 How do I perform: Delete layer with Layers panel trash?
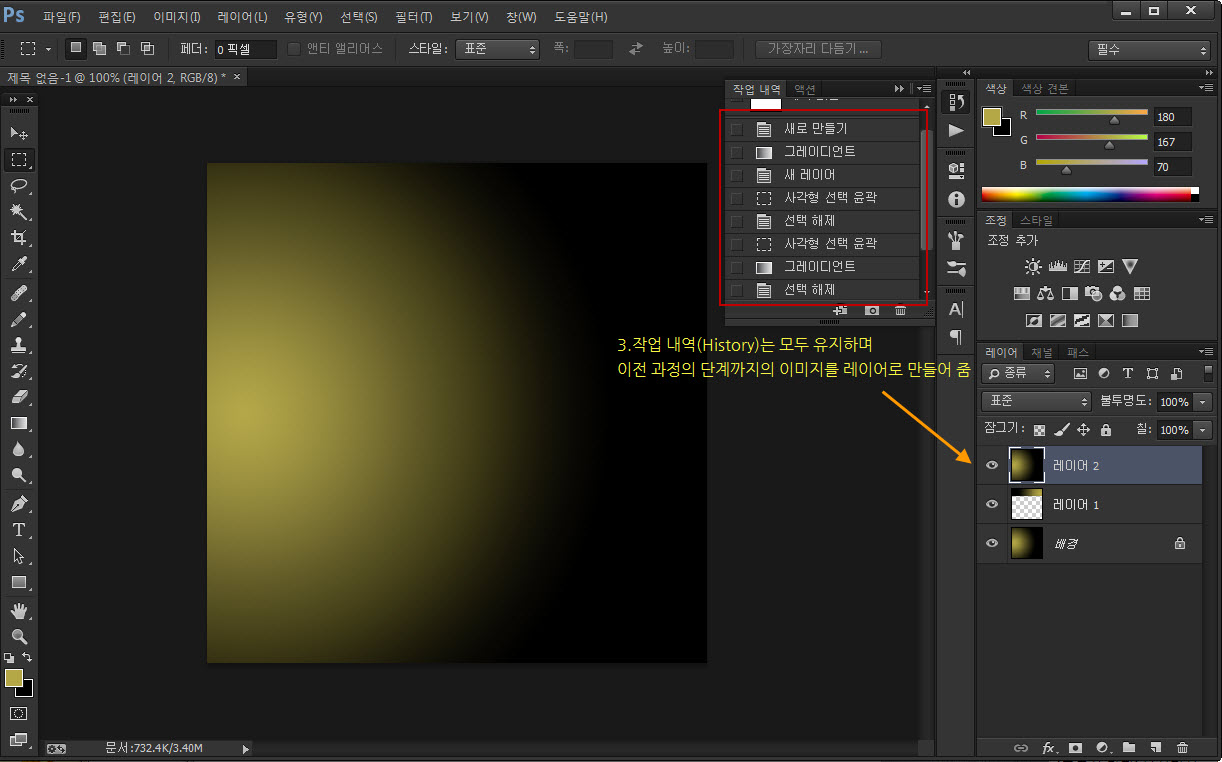pyautogui.click(x=1183, y=747)
